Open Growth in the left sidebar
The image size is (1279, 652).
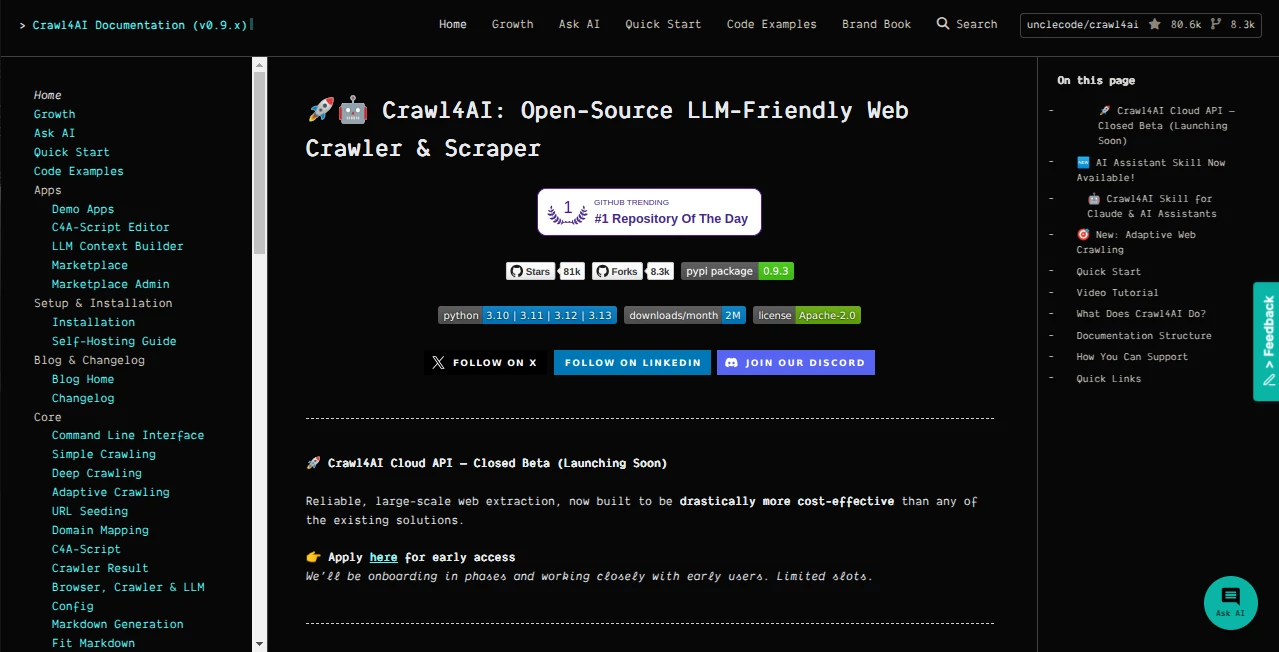55,114
